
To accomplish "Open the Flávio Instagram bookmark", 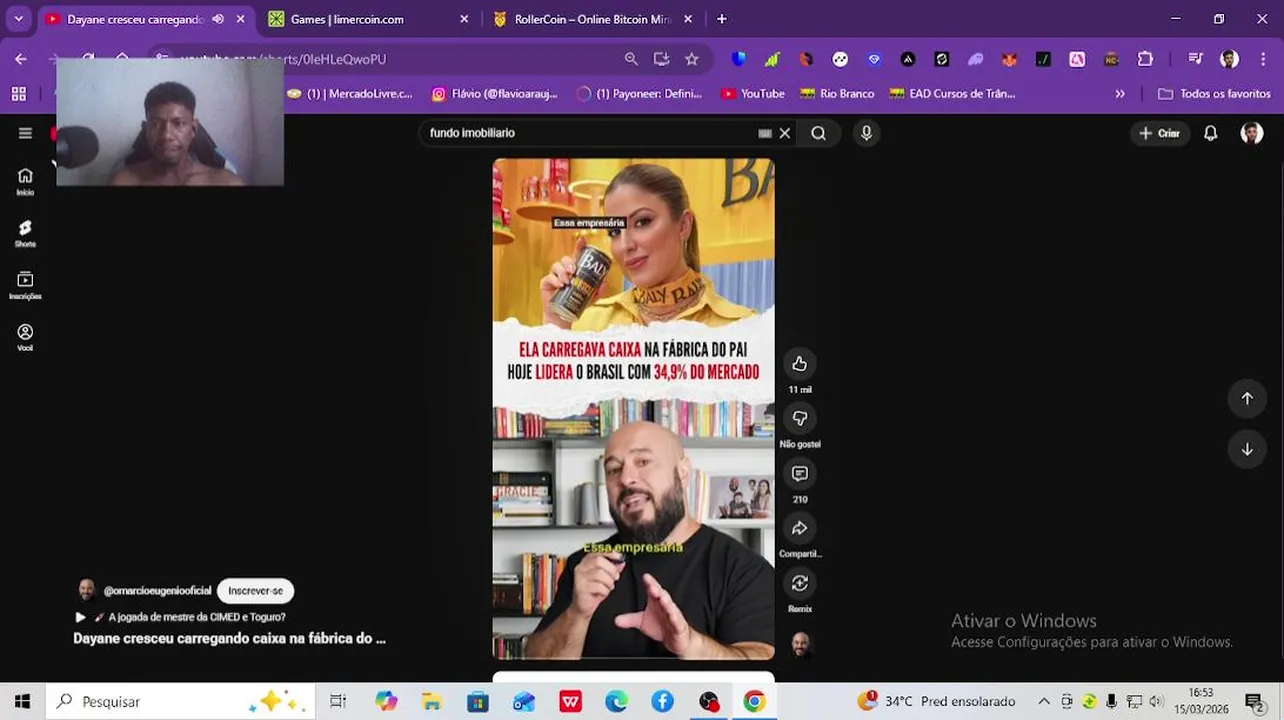I will coord(495,94).
